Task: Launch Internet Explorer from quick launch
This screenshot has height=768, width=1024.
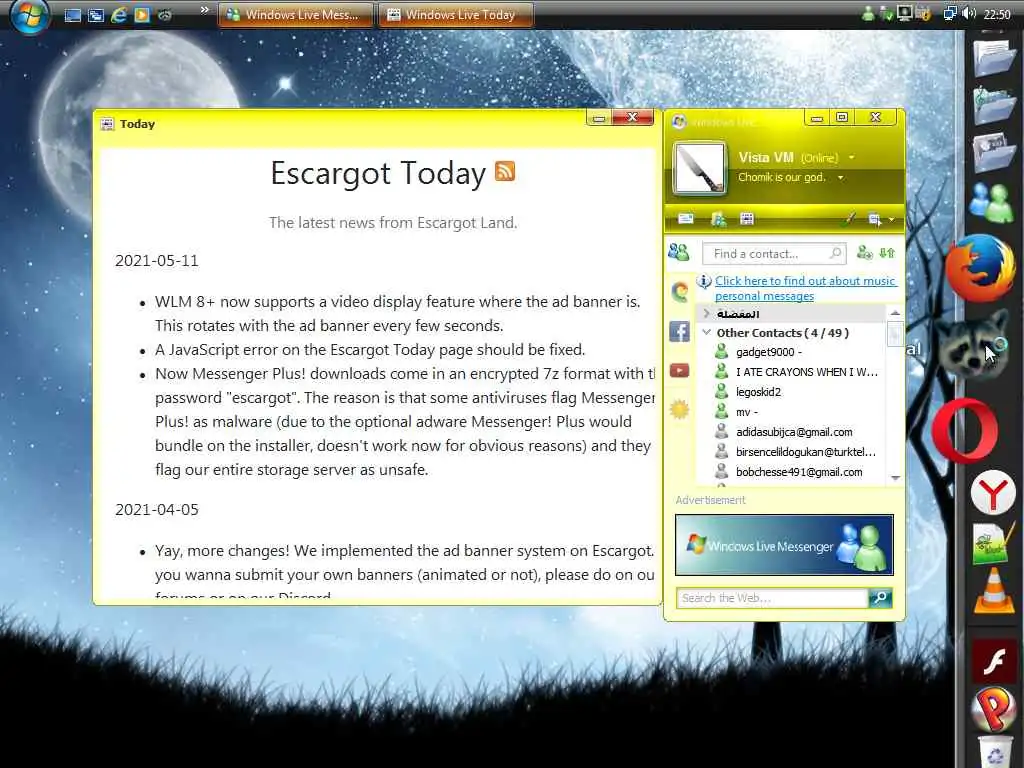Action: tap(119, 15)
